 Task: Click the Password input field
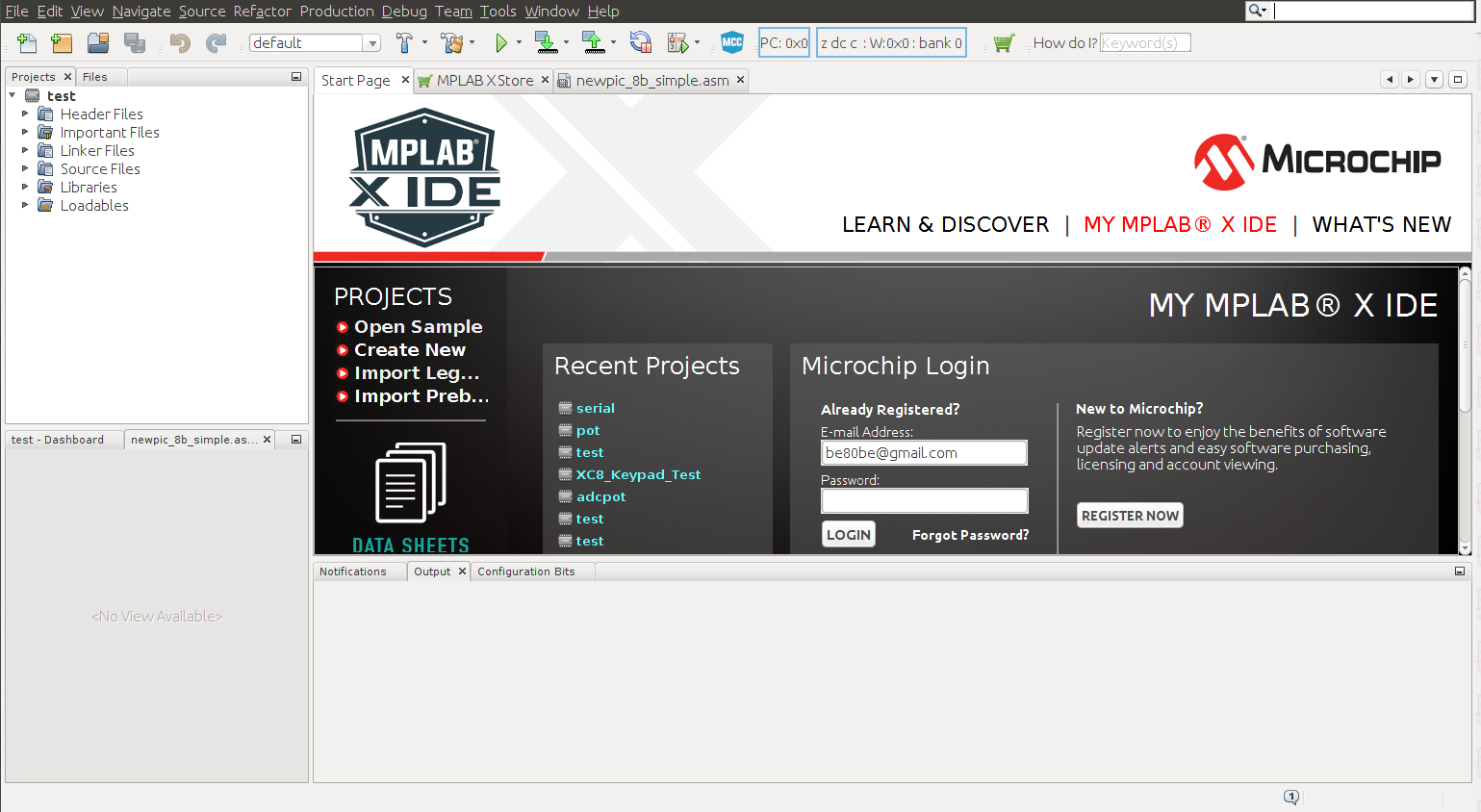[x=924, y=500]
